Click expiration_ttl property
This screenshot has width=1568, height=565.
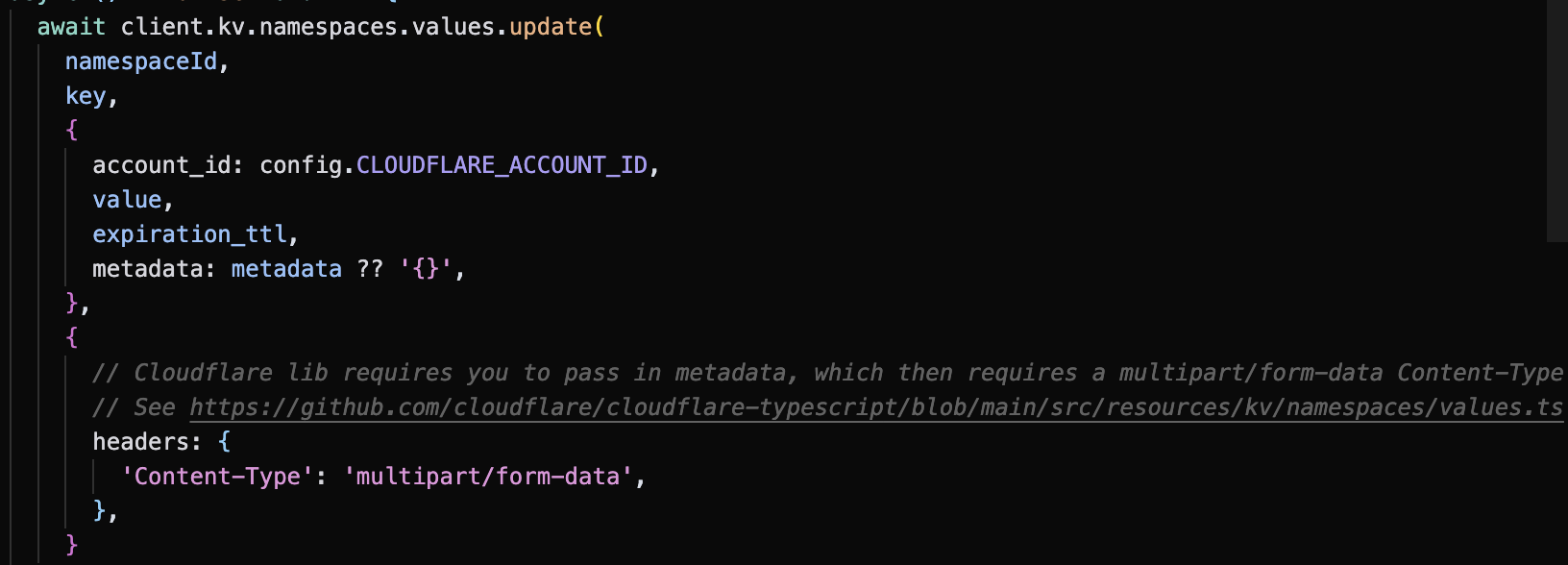pyautogui.click(x=189, y=234)
